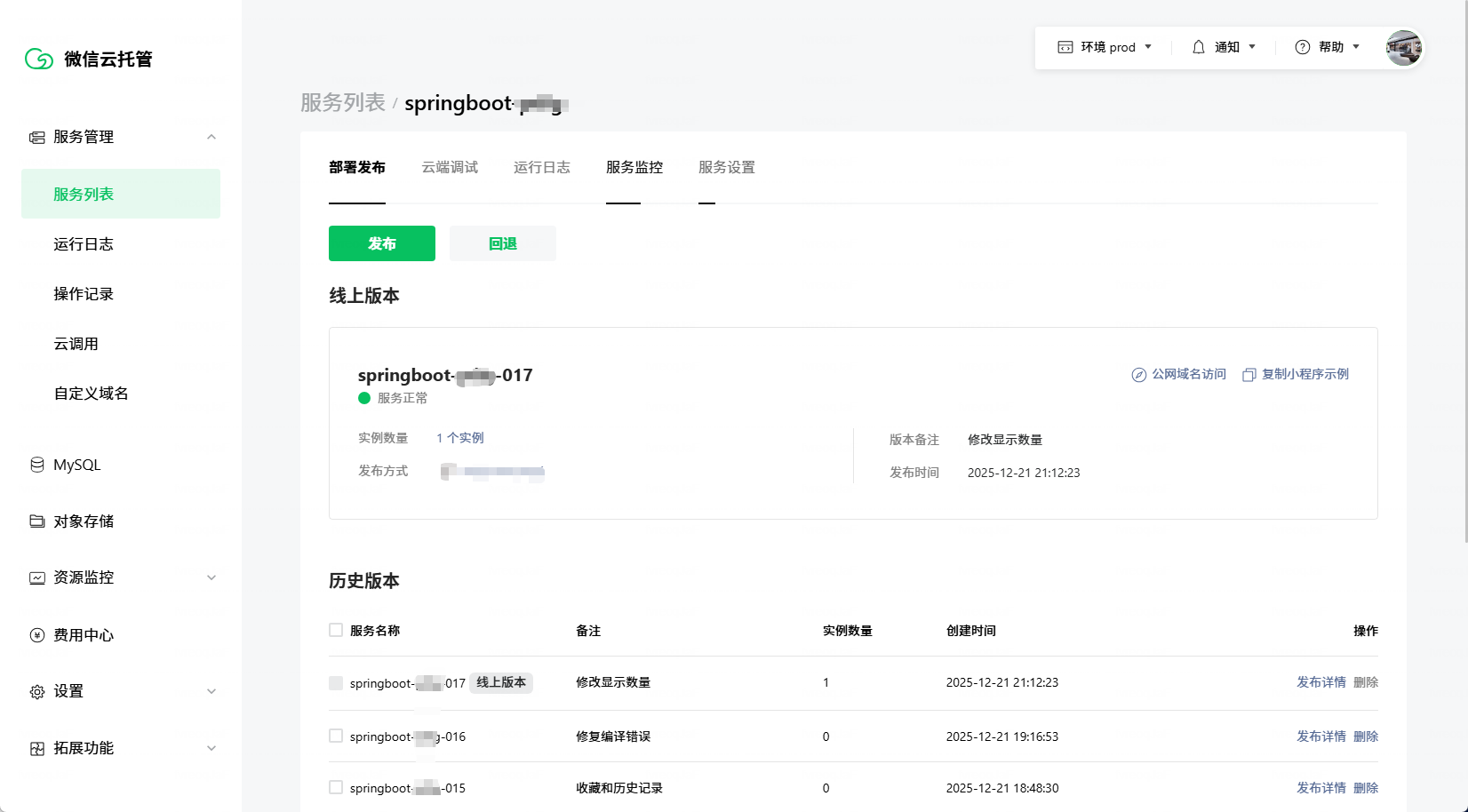
Task: Open 发布详情 for version springboot-017
Action: (1321, 682)
